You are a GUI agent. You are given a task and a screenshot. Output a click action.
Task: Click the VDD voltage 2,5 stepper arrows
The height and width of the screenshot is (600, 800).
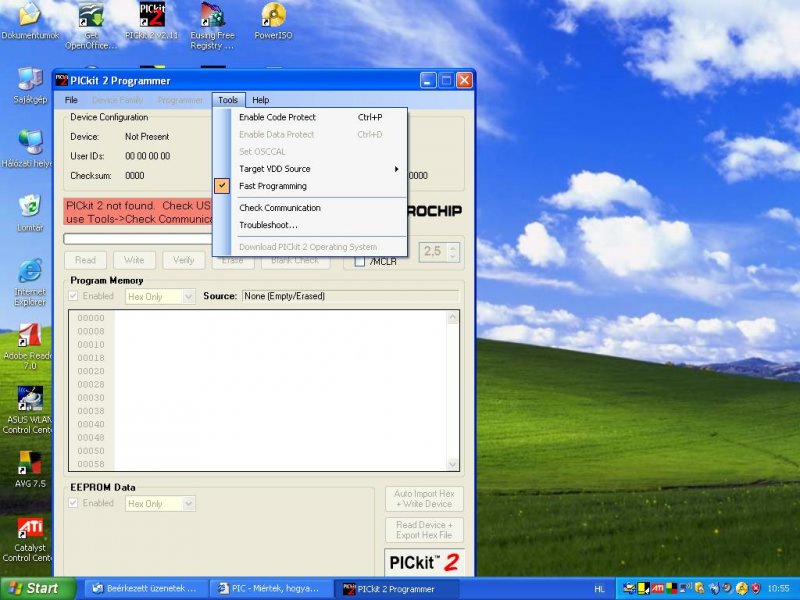453,252
